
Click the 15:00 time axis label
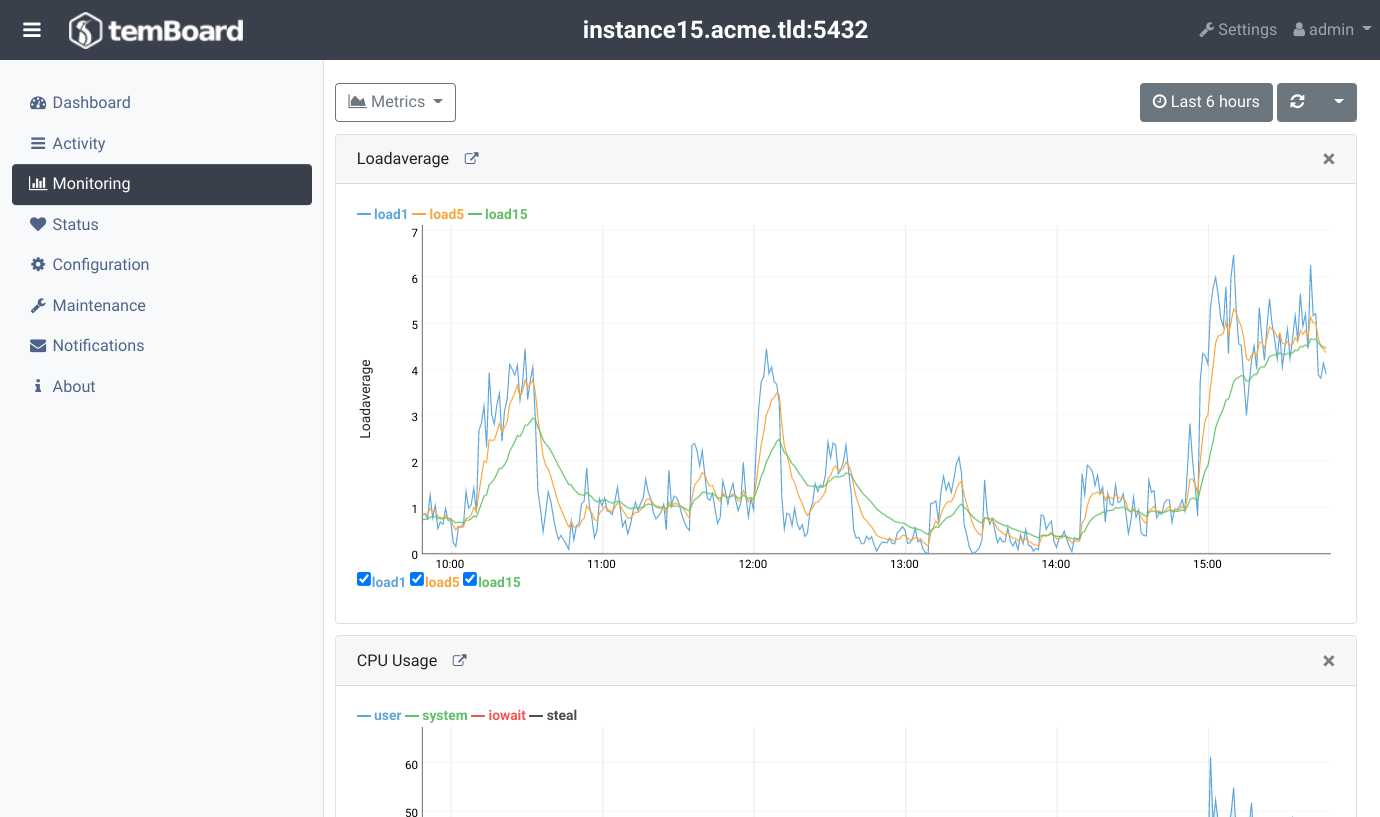point(1207,564)
